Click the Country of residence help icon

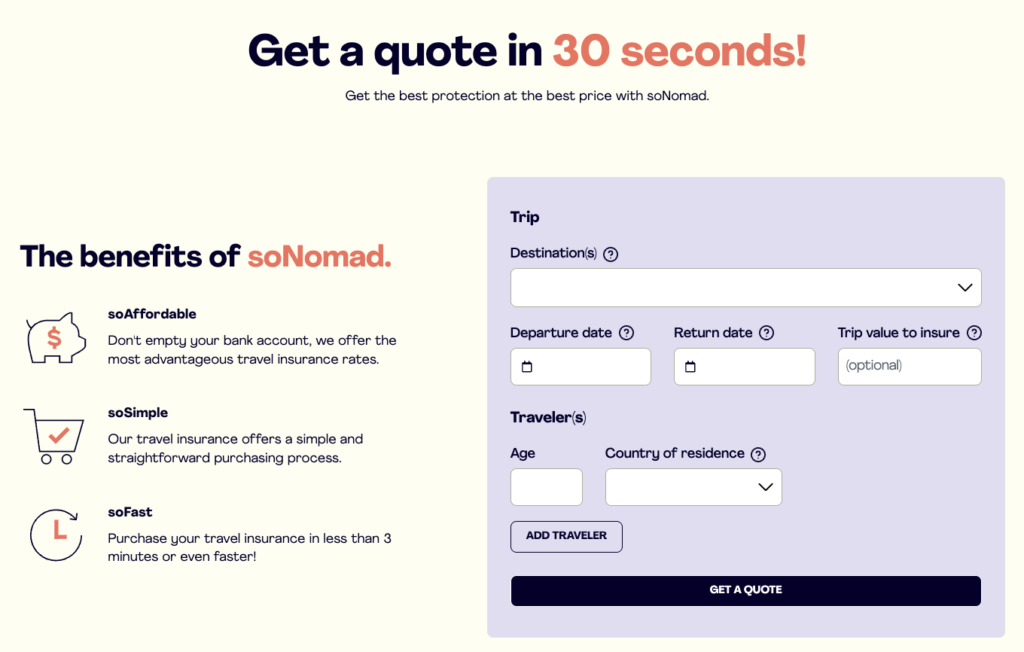click(x=758, y=454)
